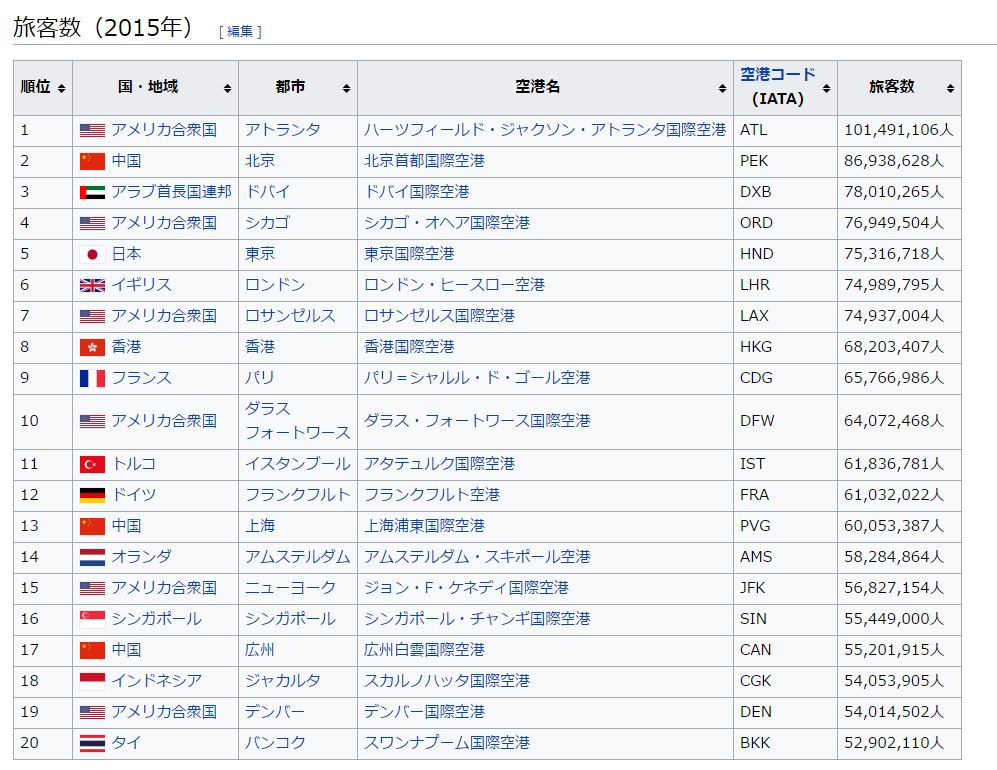
Task: Open the イスタンブール city link
Action: [x=298, y=464]
